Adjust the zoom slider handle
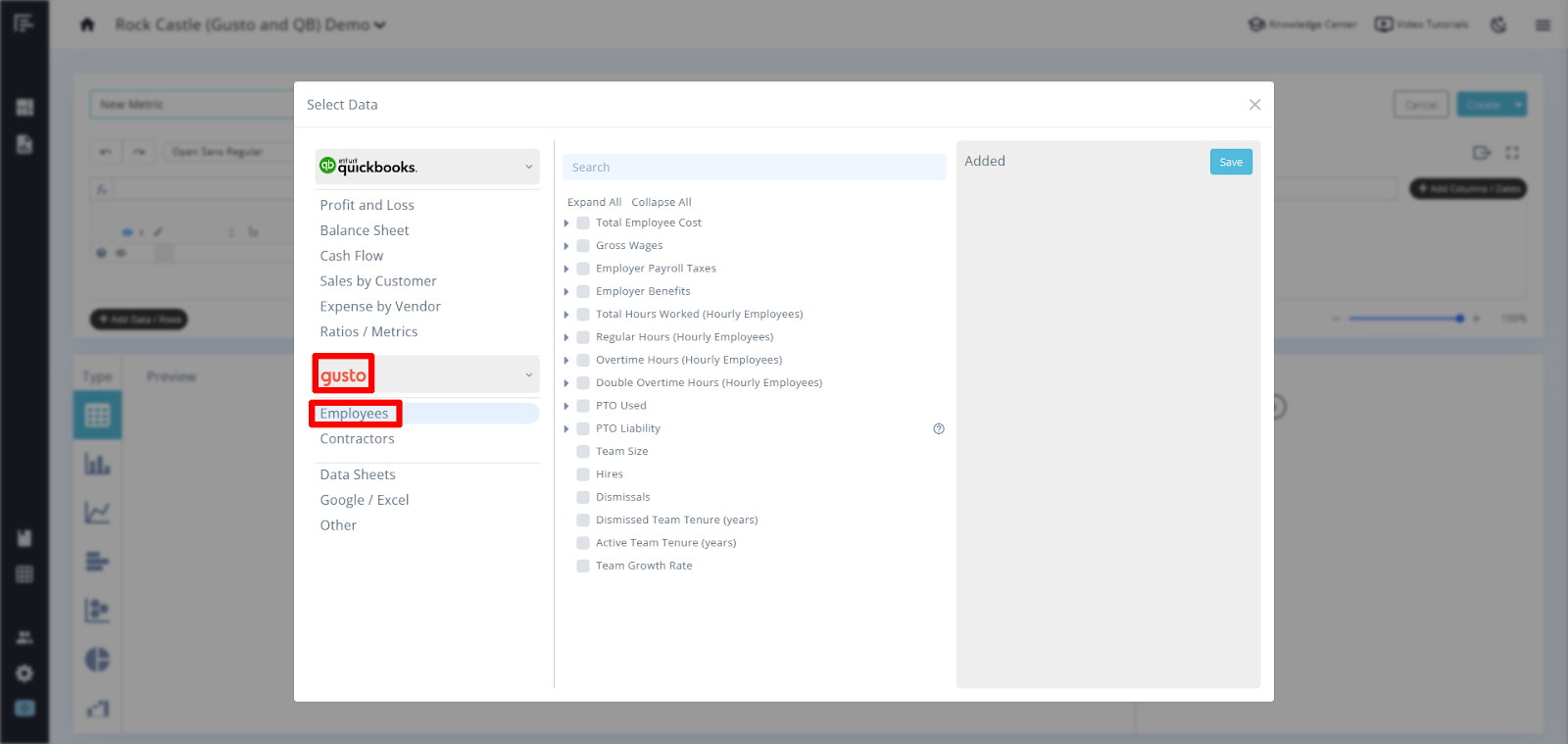This screenshot has width=1568, height=744. [x=1459, y=319]
